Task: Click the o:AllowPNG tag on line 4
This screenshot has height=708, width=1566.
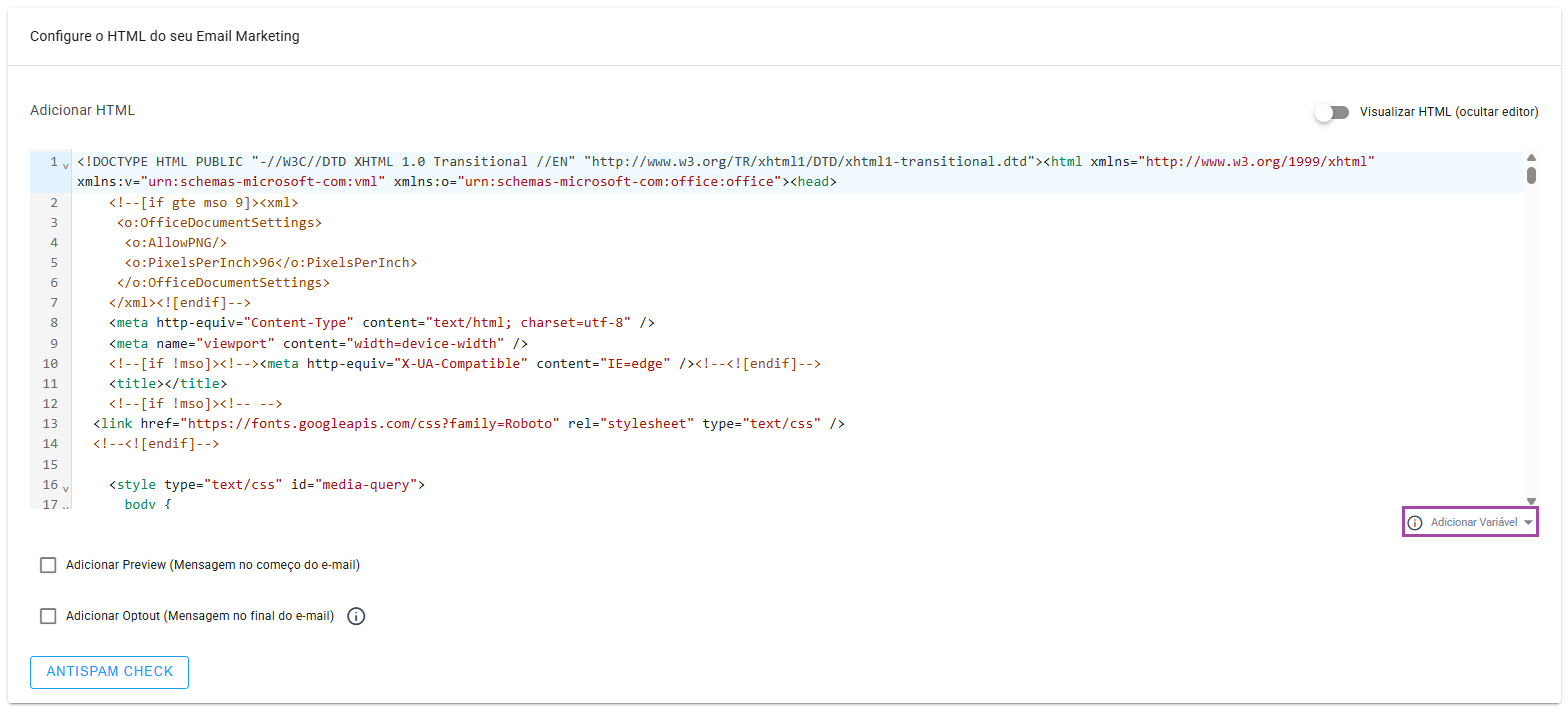Action: [x=176, y=242]
